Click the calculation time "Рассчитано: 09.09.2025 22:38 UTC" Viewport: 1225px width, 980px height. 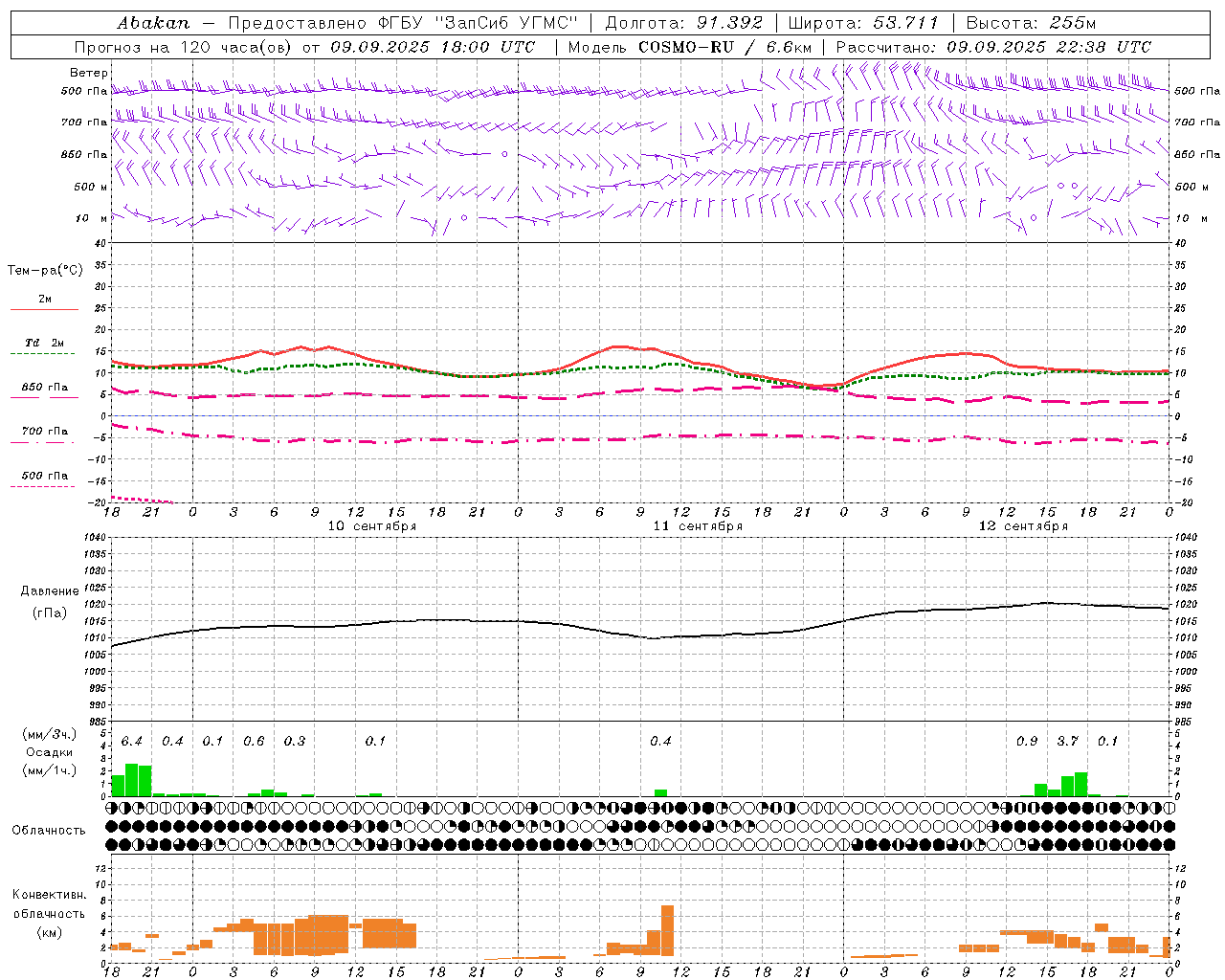coord(993,47)
